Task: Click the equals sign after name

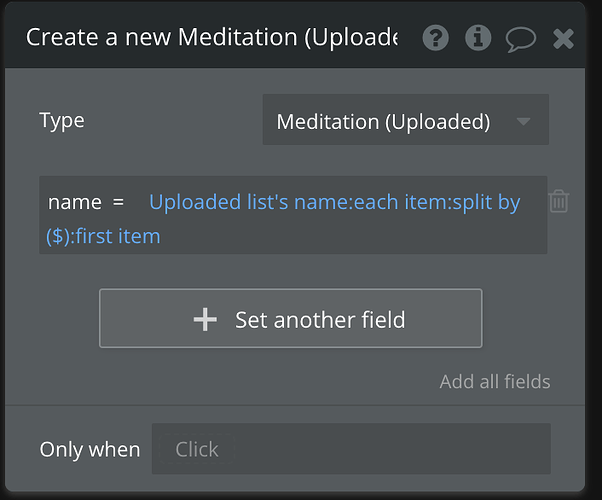Action: click(x=119, y=202)
